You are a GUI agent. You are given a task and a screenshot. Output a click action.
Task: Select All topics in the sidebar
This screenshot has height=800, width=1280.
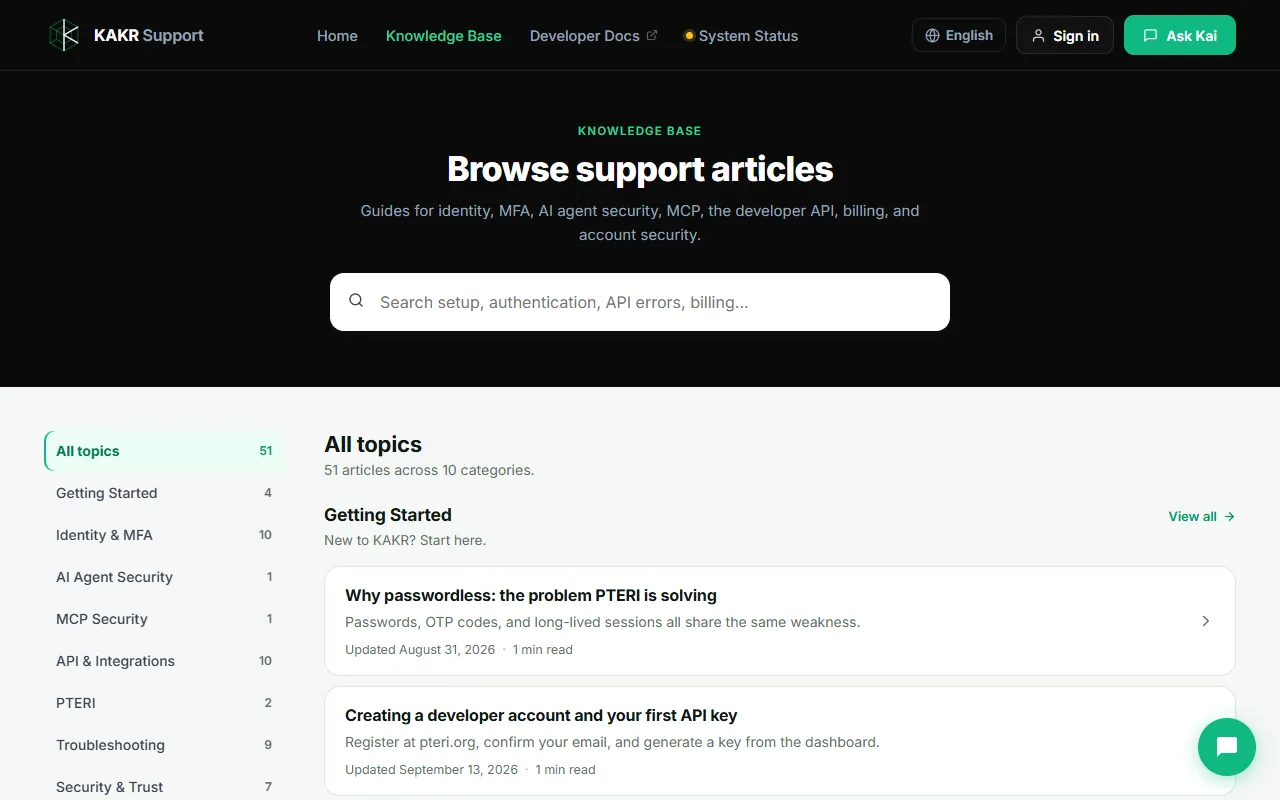click(164, 451)
